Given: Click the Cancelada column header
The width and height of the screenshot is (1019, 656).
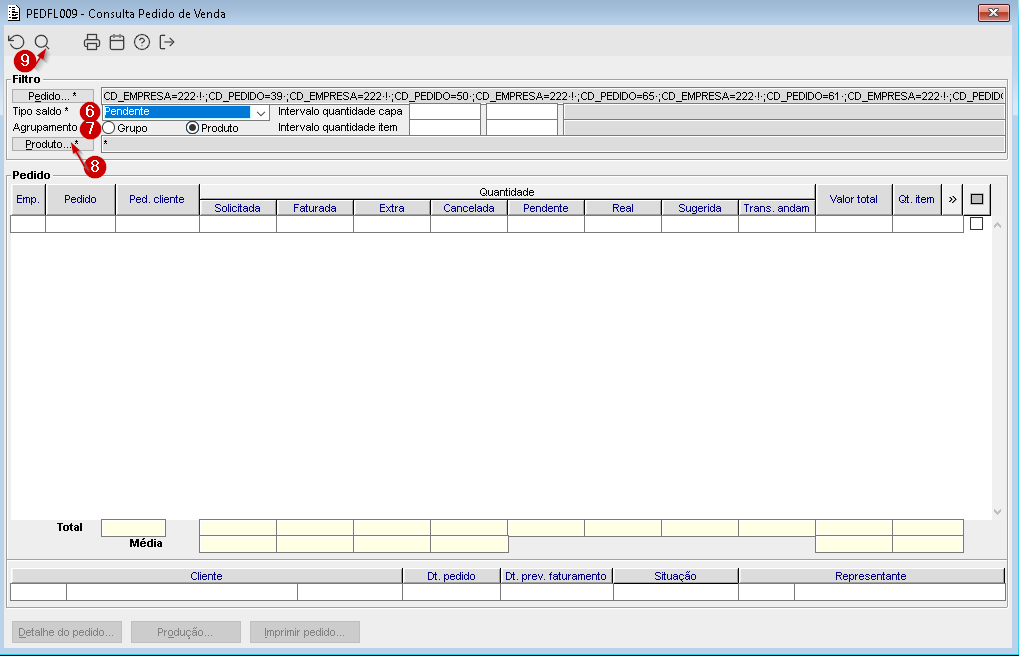Looking at the screenshot, I should click(x=469, y=208).
